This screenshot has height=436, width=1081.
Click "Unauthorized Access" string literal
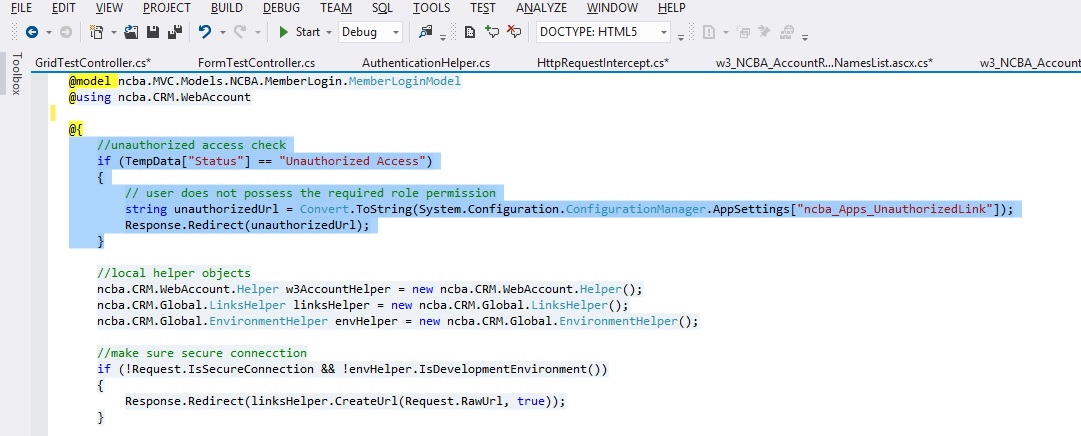point(353,161)
